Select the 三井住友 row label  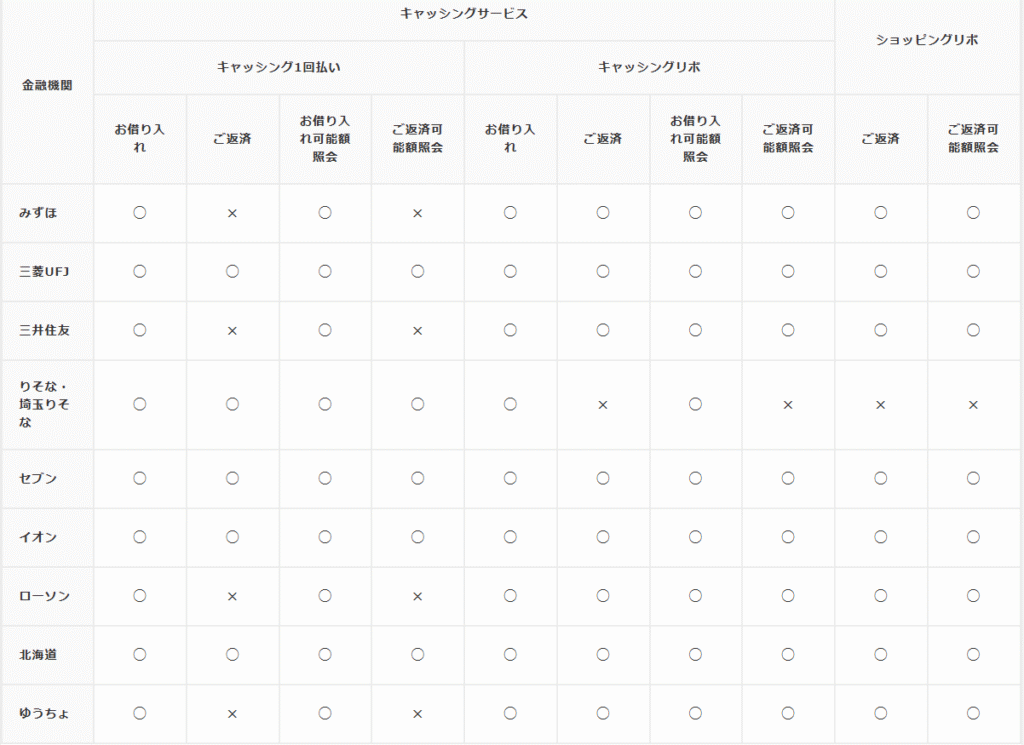tap(44, 330)
